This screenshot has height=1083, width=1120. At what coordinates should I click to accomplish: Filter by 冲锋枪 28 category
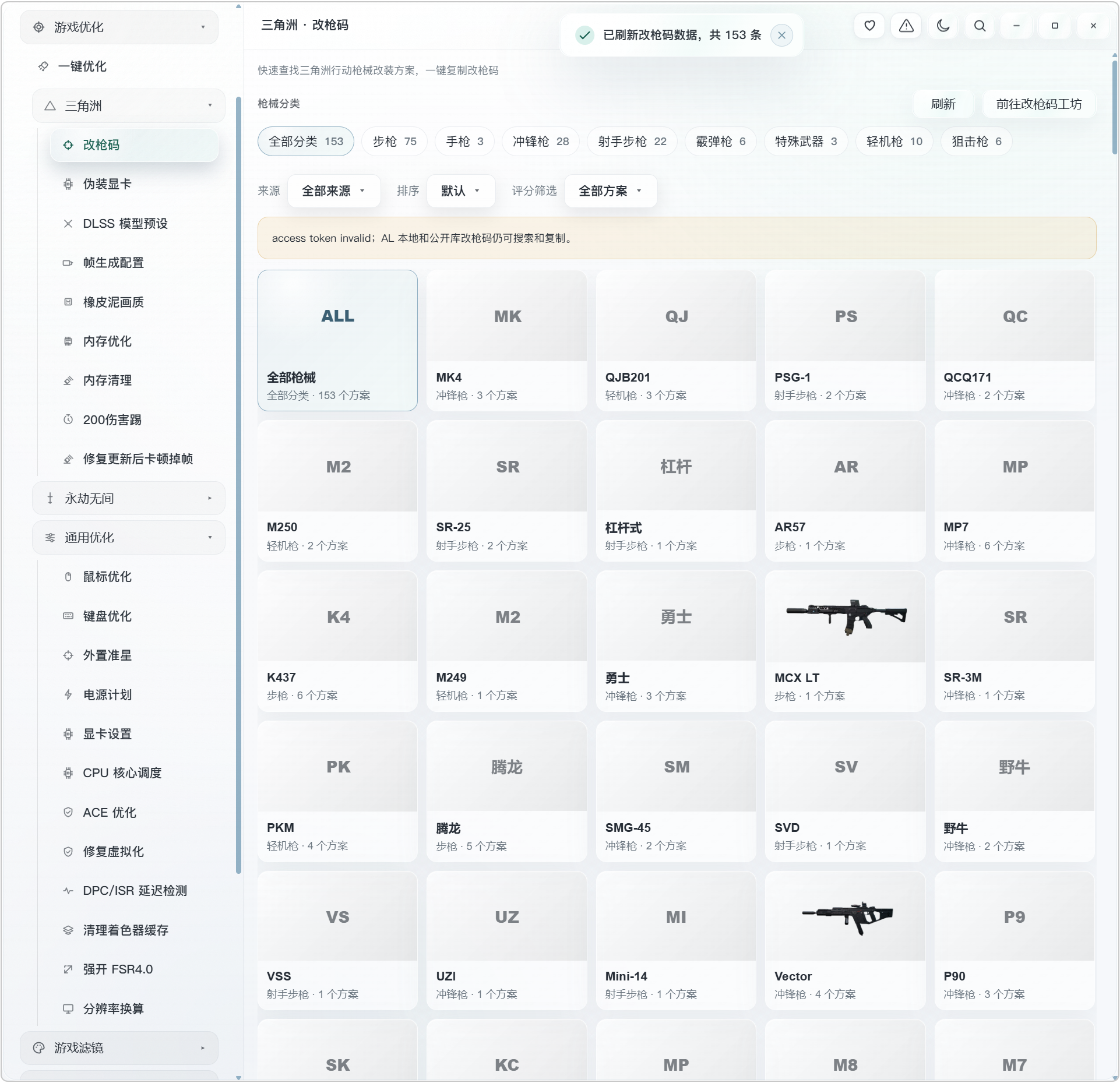point(541,142)
